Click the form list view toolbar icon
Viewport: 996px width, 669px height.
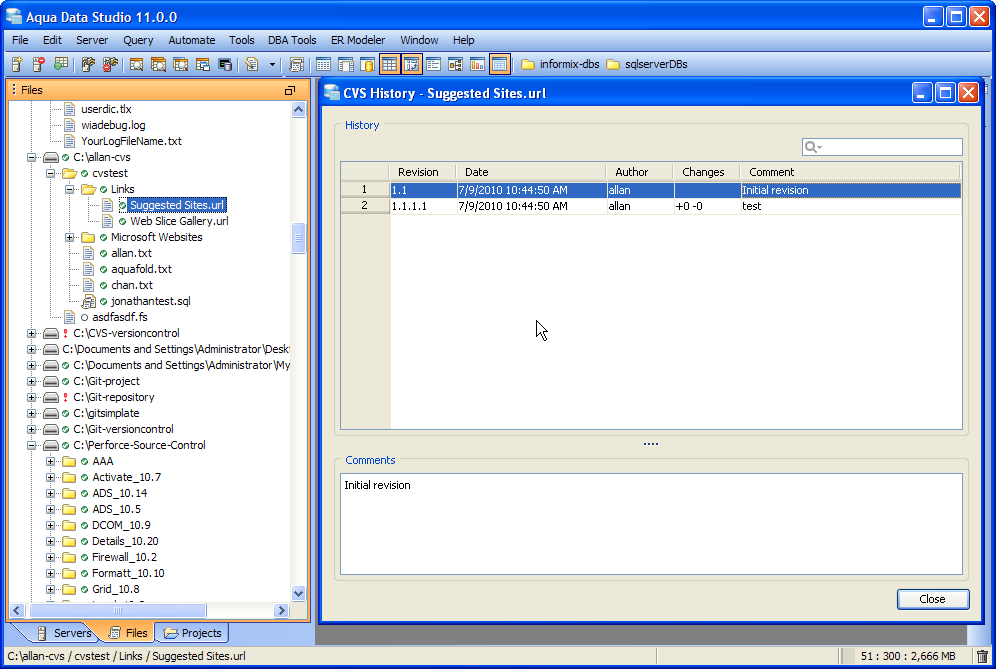(434, 64)
